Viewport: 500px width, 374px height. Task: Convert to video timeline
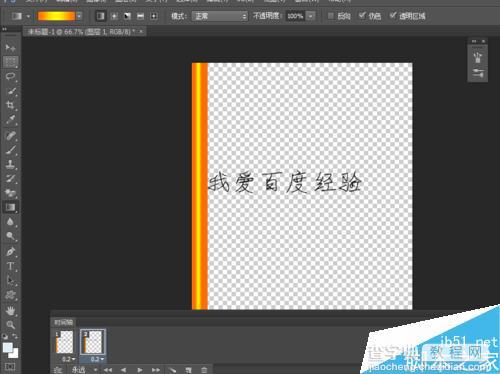click(58, 370)
